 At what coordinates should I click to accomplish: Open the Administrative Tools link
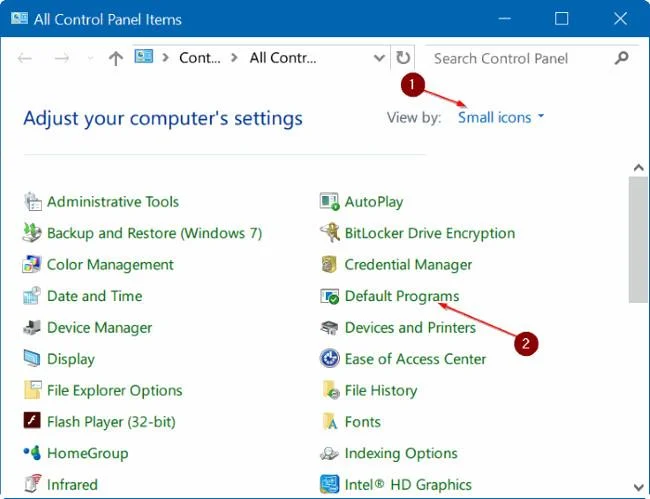(x=113, y=202)
